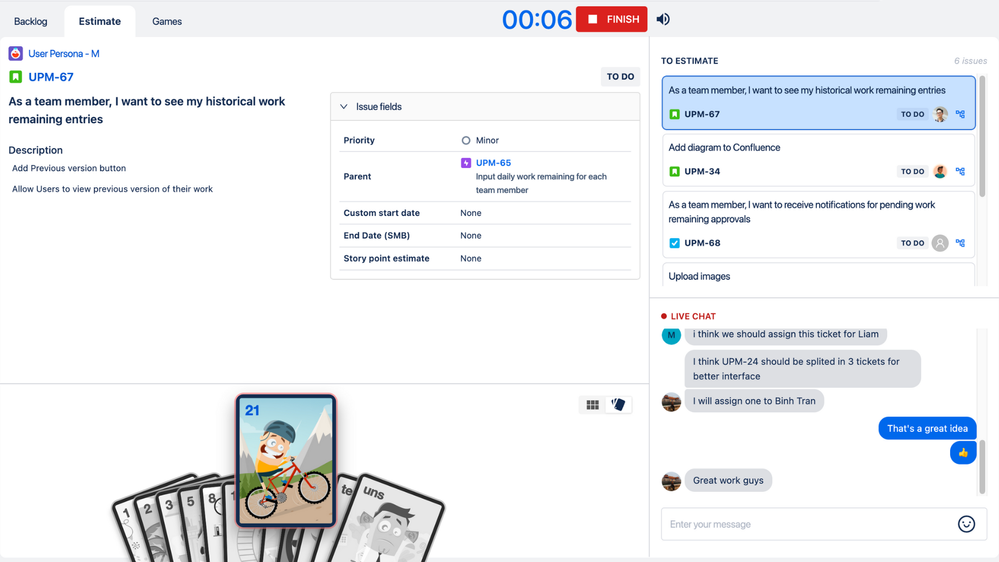
Task: Click 'Add Previous version button' description line
Action: (x=69, y=168)
